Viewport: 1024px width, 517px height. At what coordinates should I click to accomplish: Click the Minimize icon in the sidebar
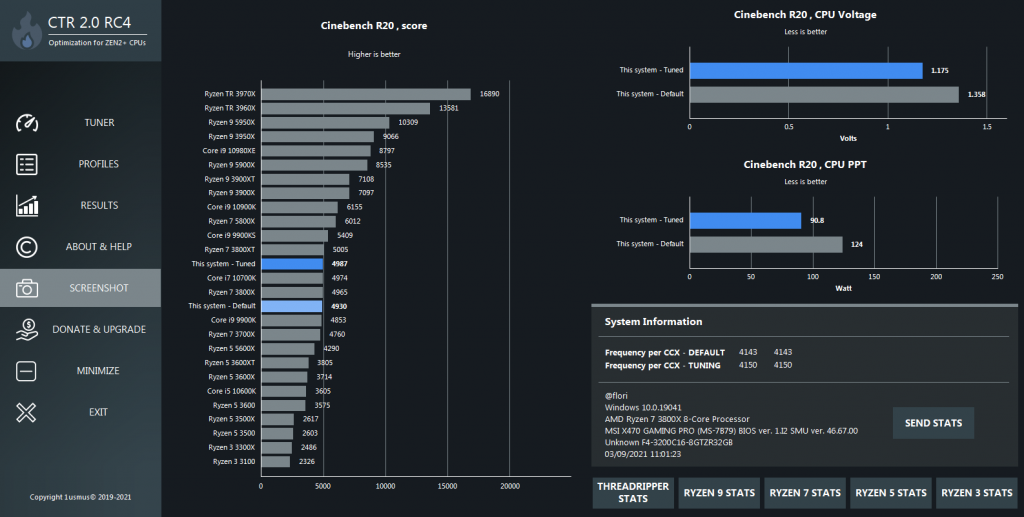click(27, 371)
